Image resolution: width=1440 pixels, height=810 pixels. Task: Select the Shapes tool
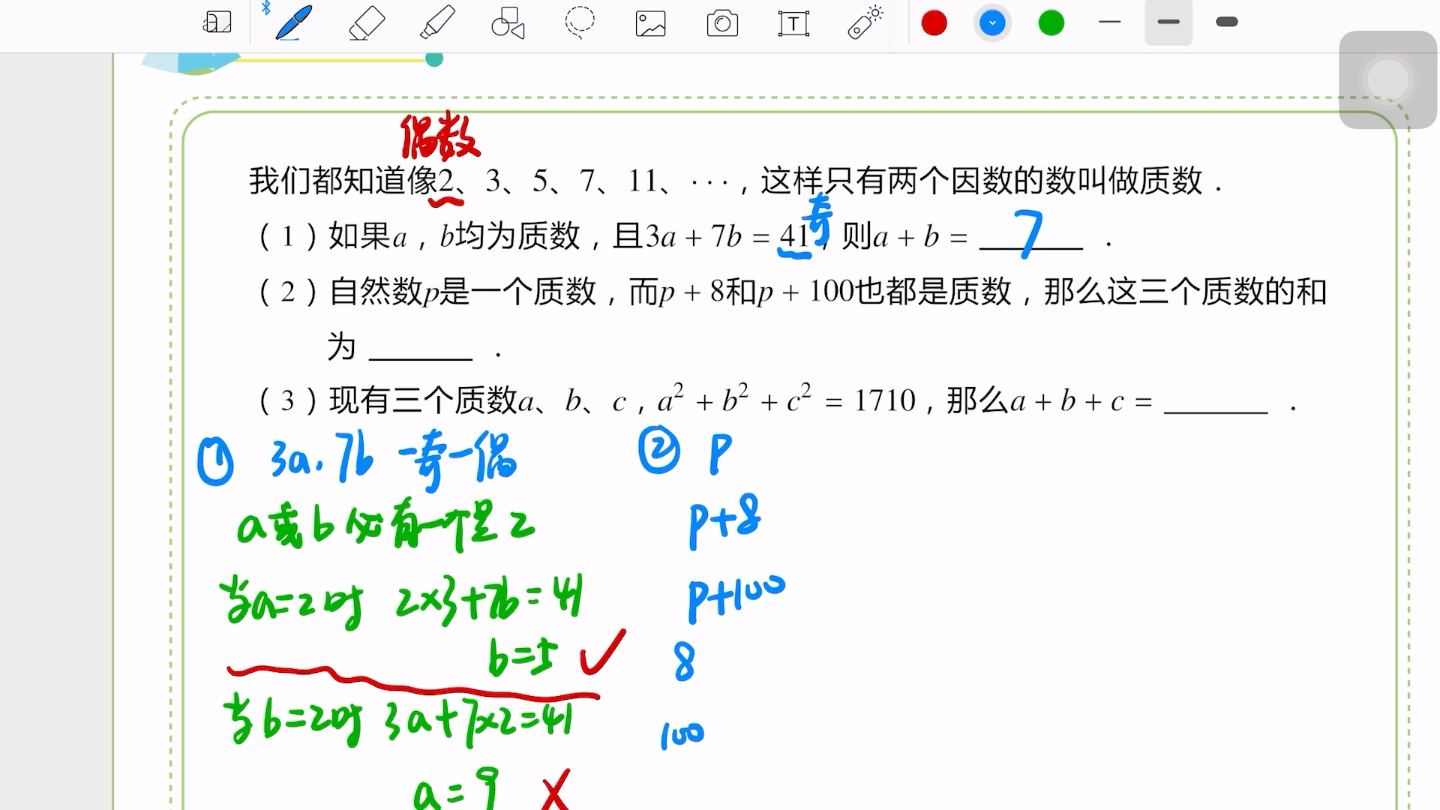pos(508,22)
